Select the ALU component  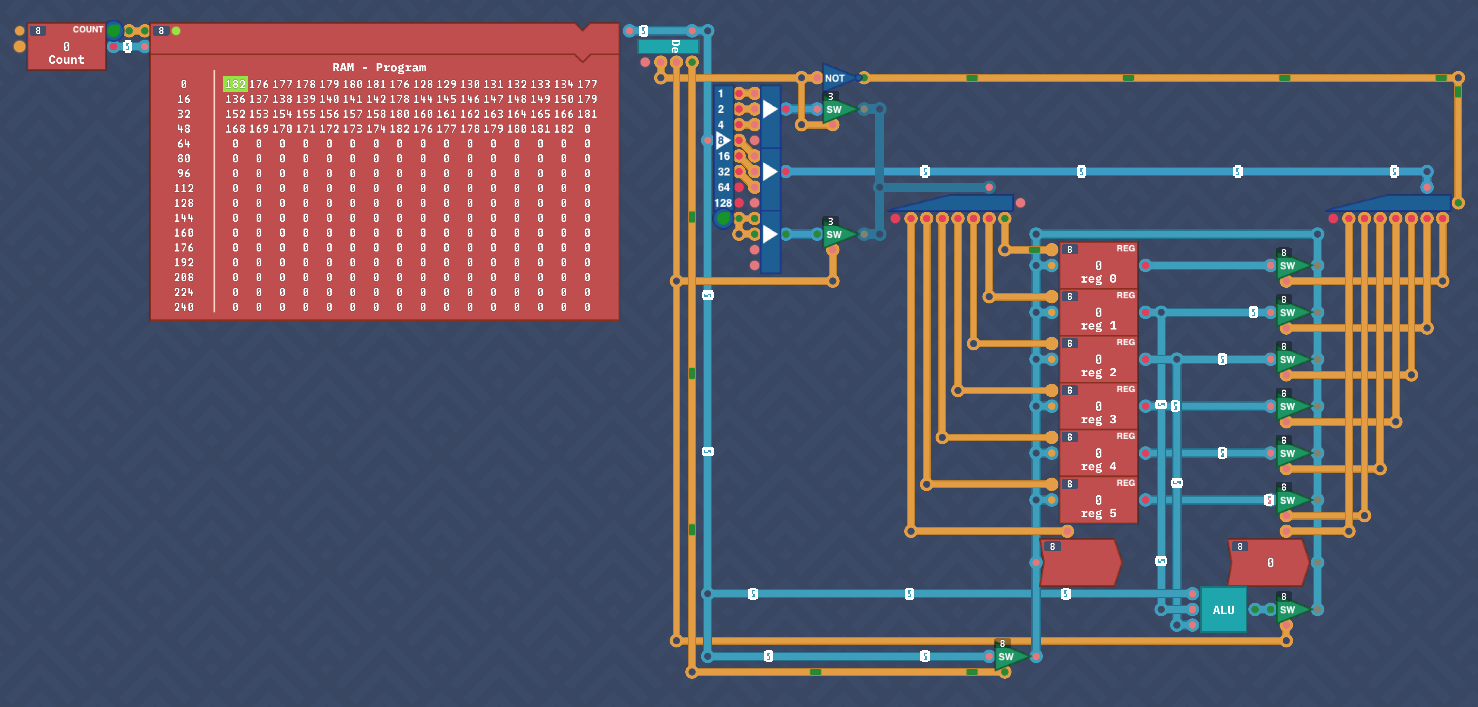click(1223, 609)
